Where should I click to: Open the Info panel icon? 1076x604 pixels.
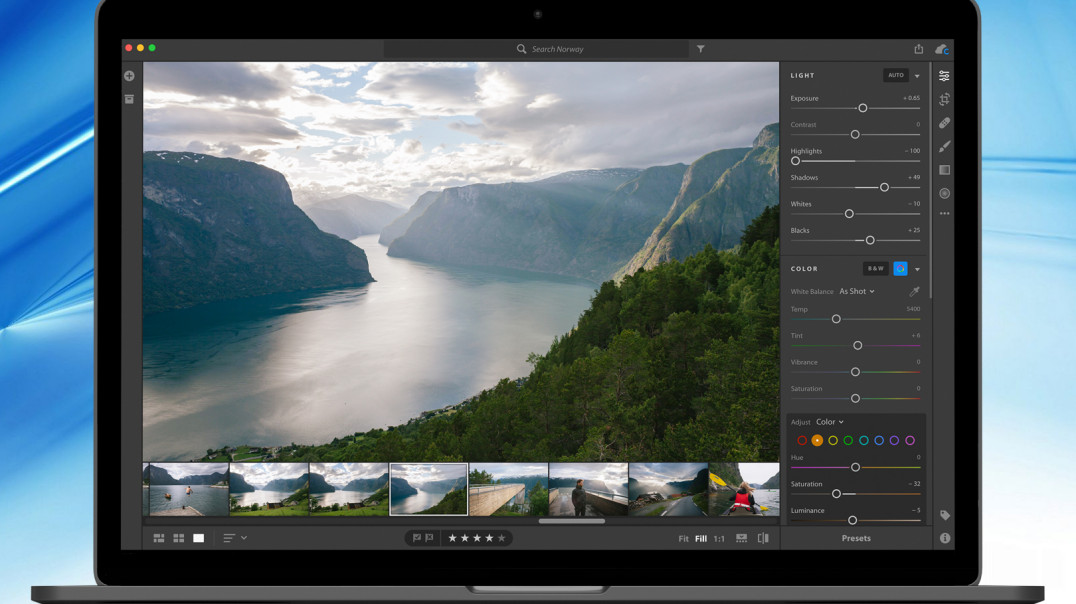tap(945, 538)
